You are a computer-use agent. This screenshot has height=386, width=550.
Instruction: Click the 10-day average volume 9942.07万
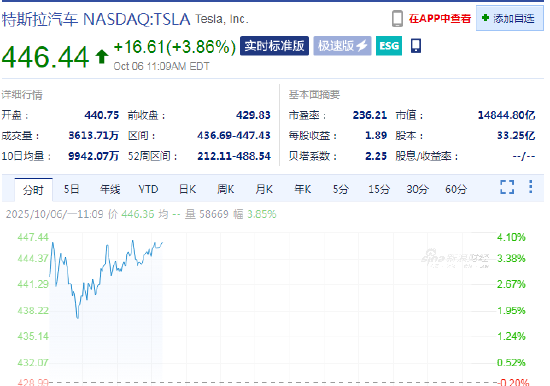pyautogui.click(x=94, y=156)
